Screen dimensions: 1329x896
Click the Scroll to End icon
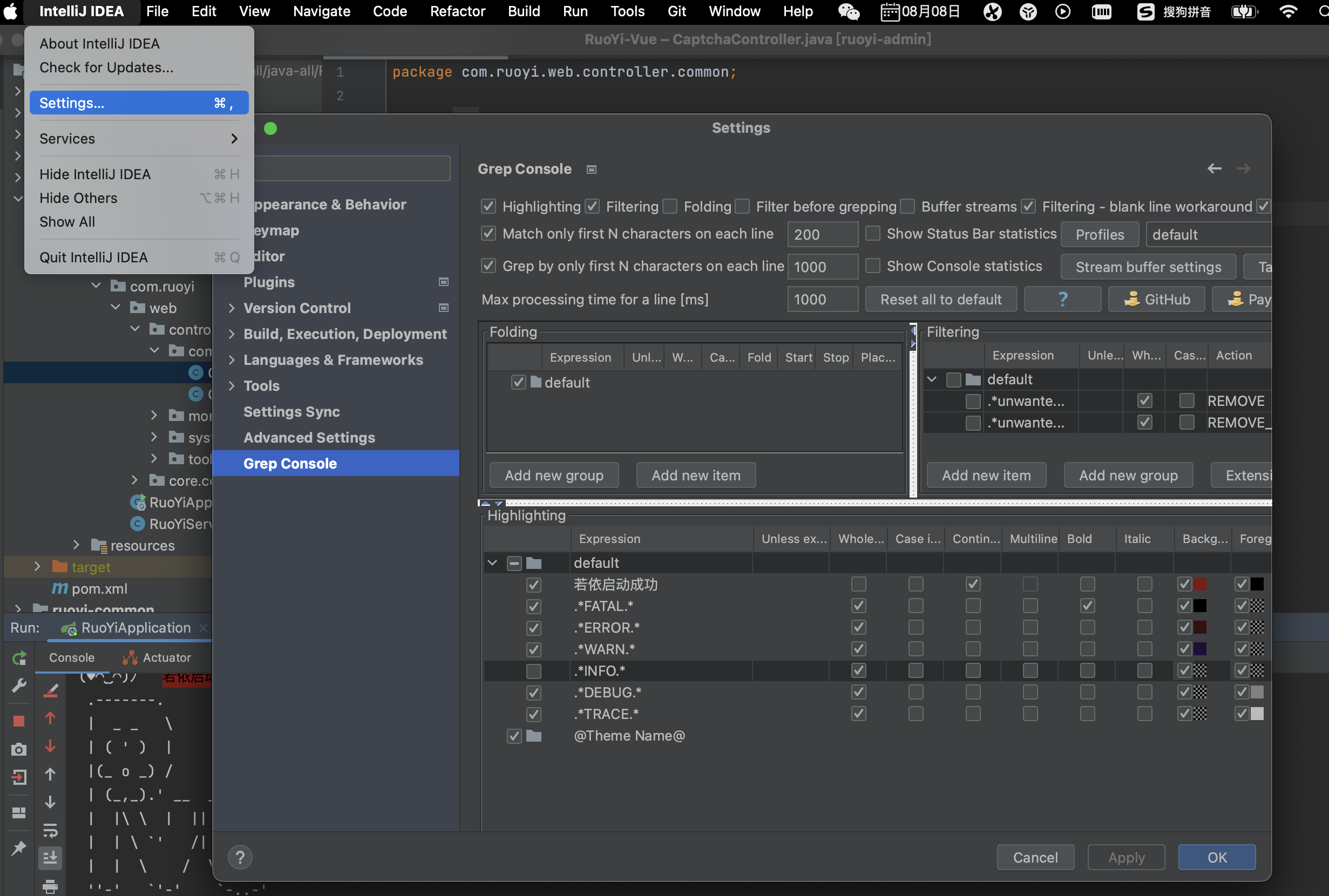point(50,857)
